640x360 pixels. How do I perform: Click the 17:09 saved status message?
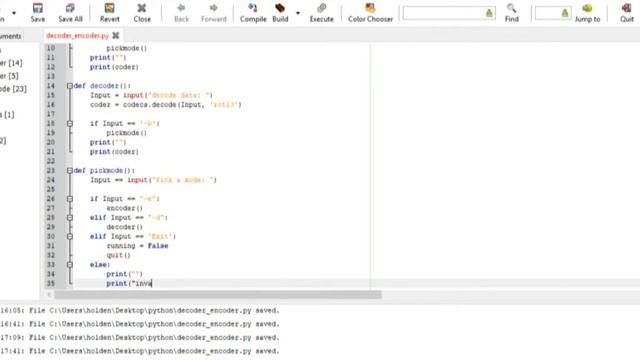(x=140, y=338)
